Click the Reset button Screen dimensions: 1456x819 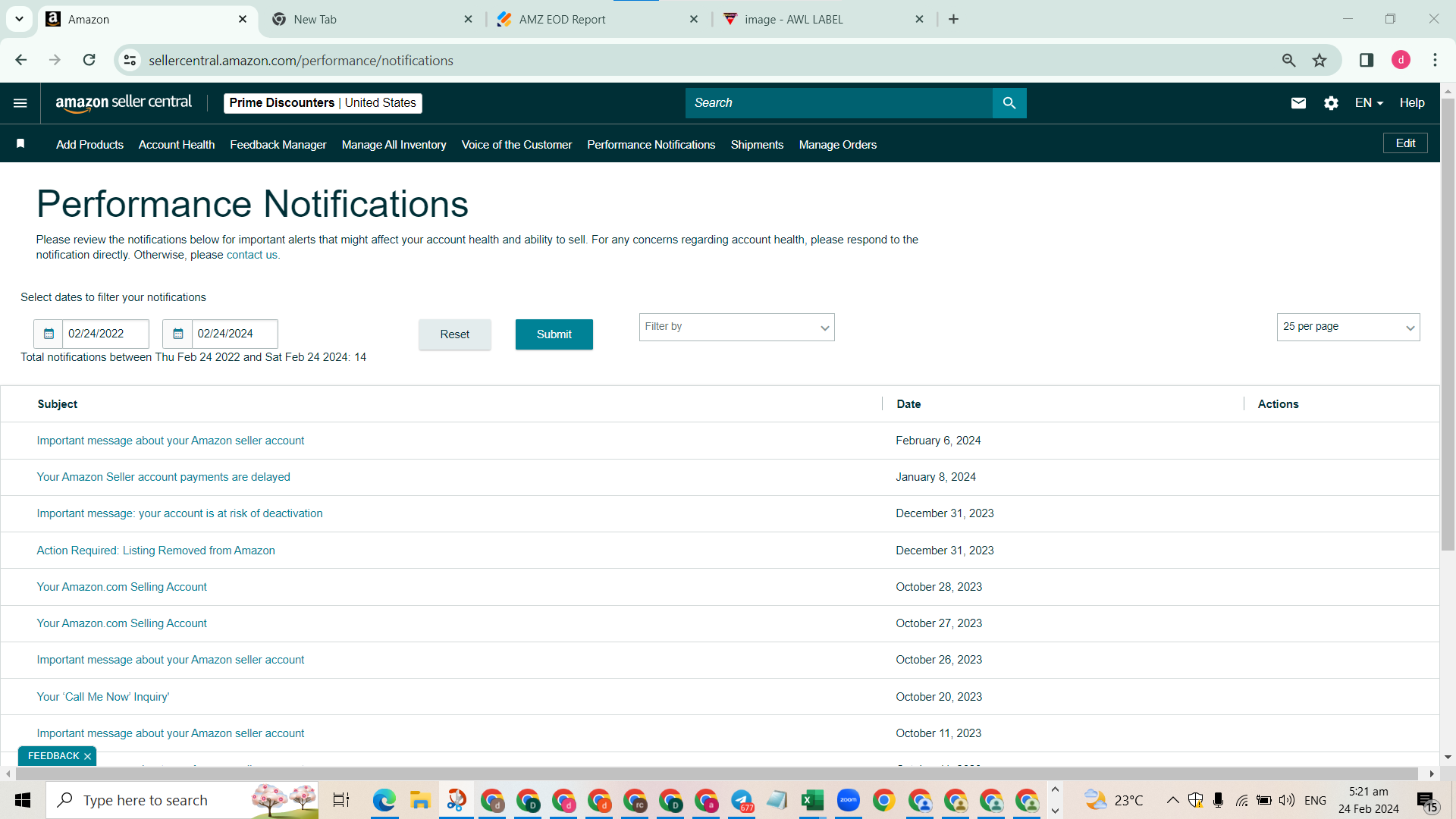(x=455, y=334)
